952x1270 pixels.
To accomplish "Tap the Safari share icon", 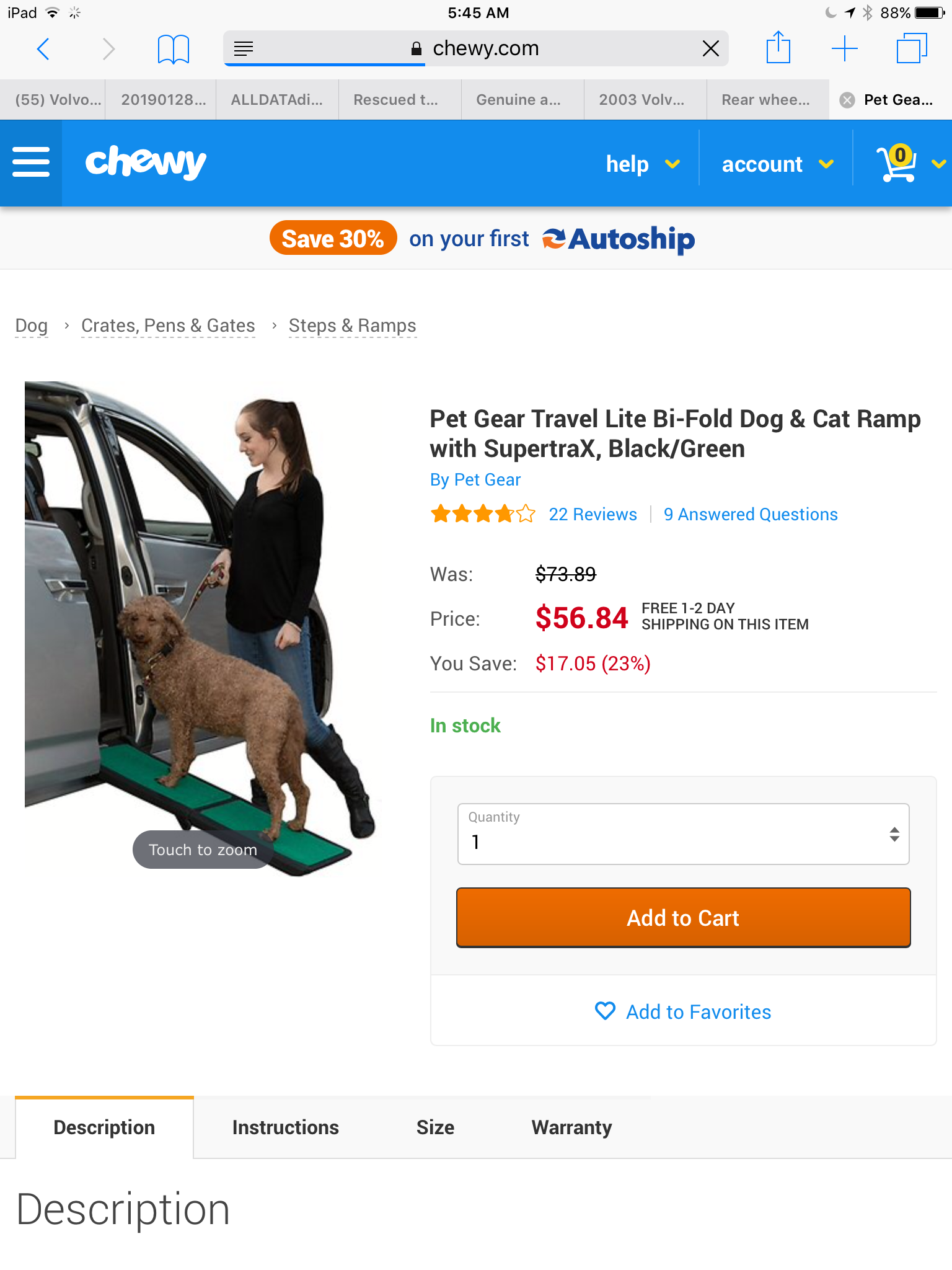I will pyautogui.click(x=778, y=48).
